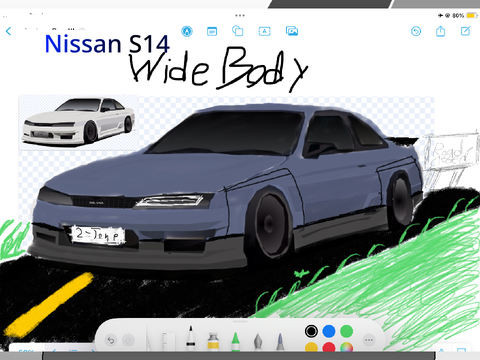Tap the handwritten "Wide Body" lettering
The height and width of the screenshot is (360, 480).
click(218, 69)
